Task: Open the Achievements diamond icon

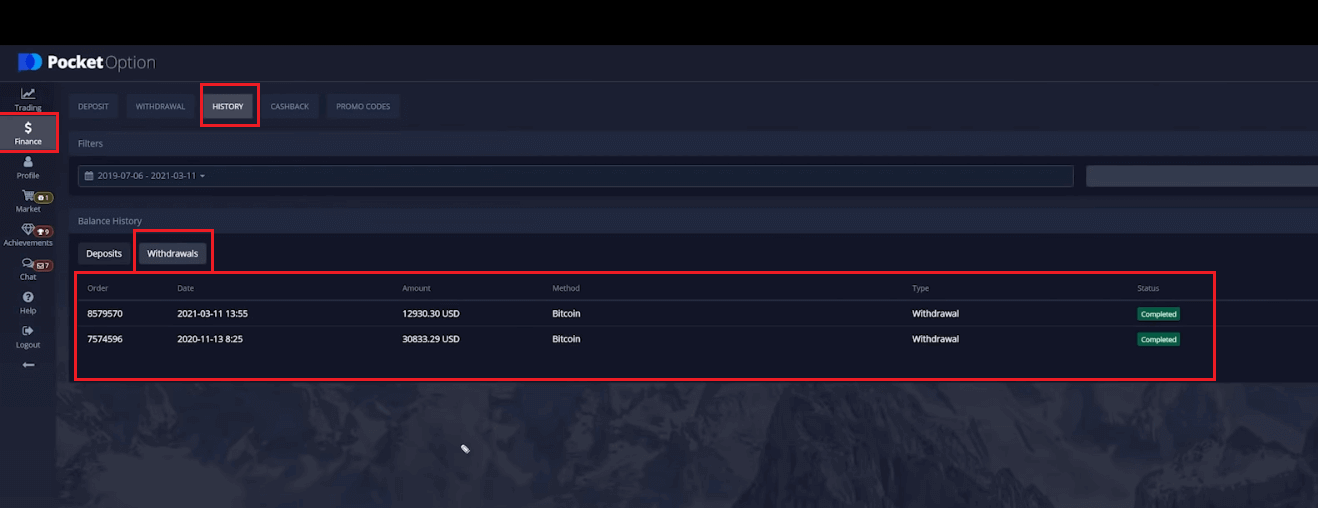Action: tap(28, 230)
